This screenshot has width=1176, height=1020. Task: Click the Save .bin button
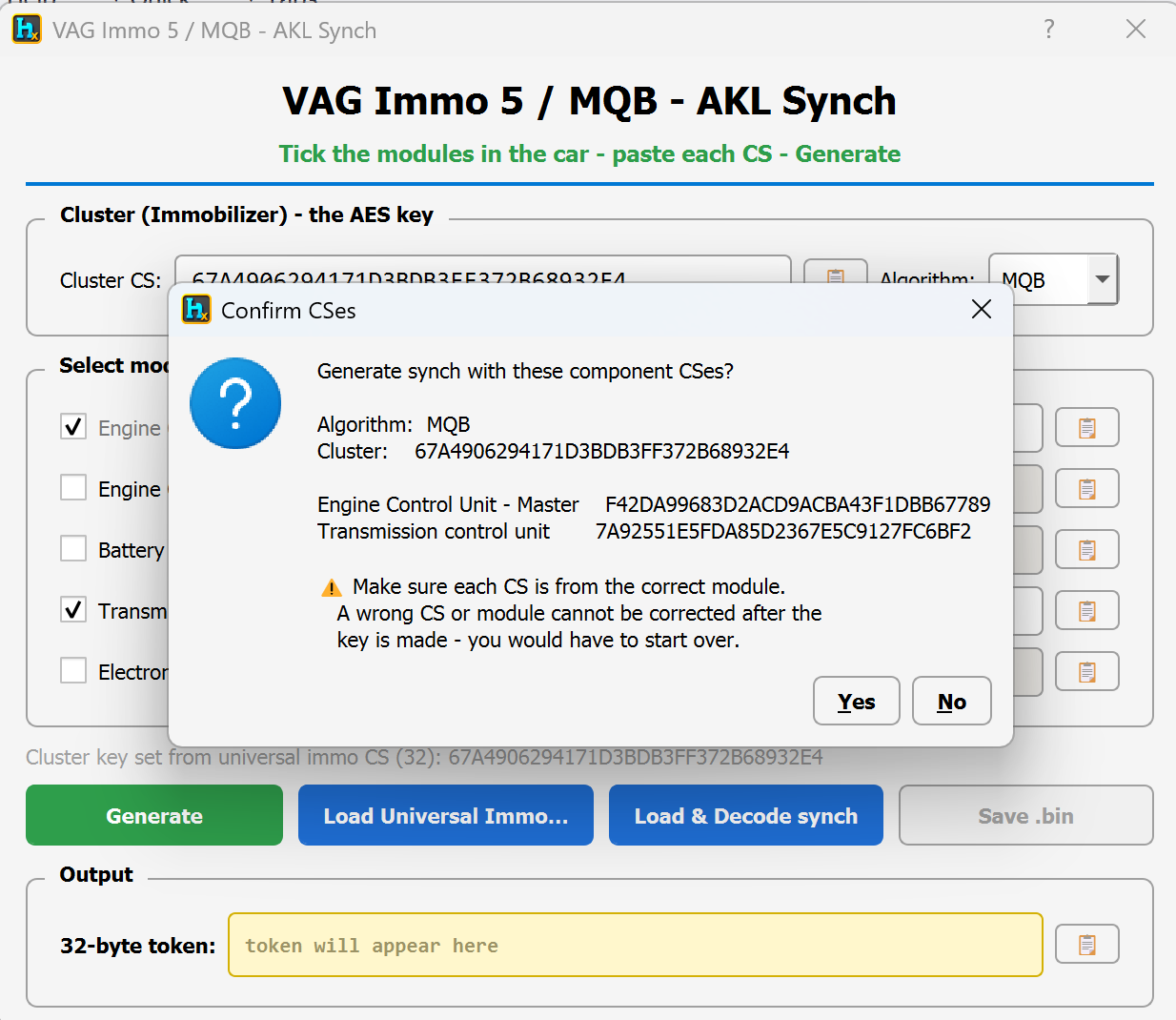[x=1025, y=815]
